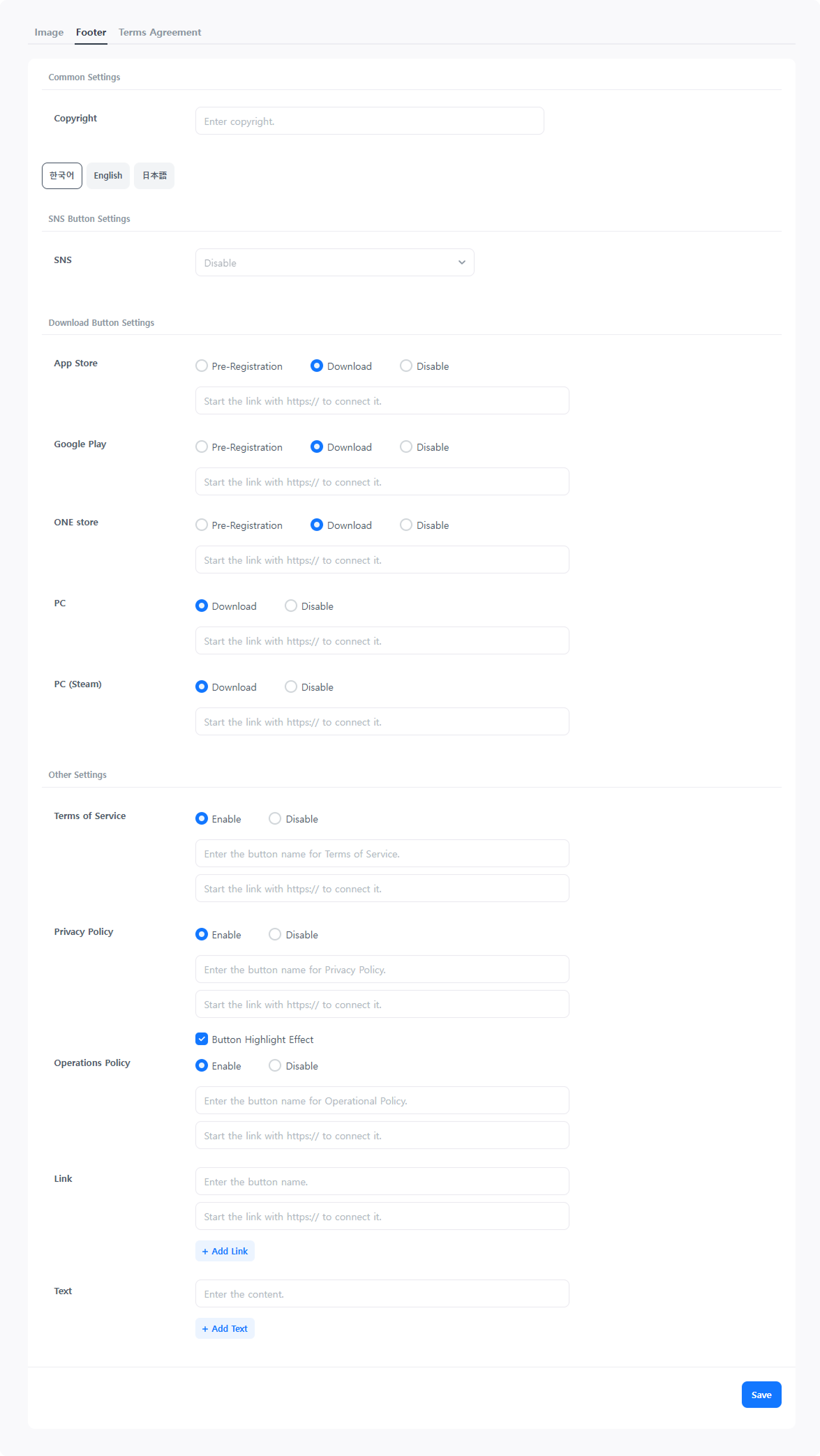The image size is (820, 1456).
Task: Set PC (Steam) to Disable
Action: point(291,687)
